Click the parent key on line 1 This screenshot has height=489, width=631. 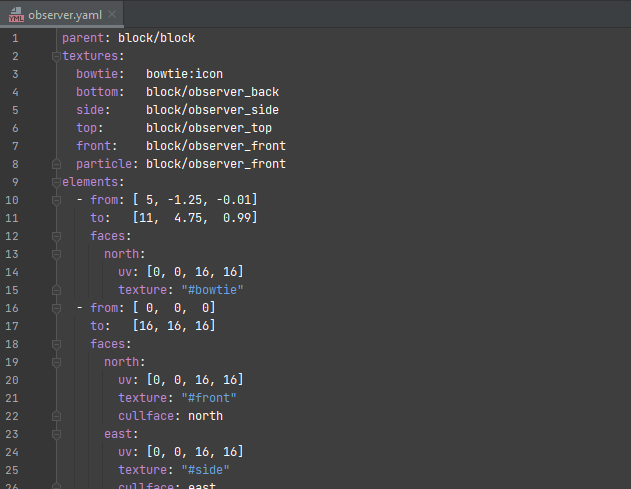coord(83,38)
